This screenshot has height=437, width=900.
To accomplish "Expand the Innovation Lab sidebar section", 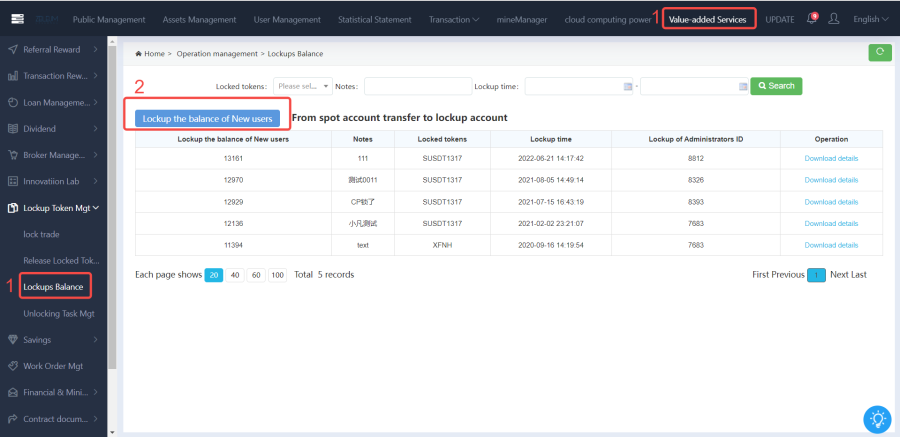I will coord(95,181).
